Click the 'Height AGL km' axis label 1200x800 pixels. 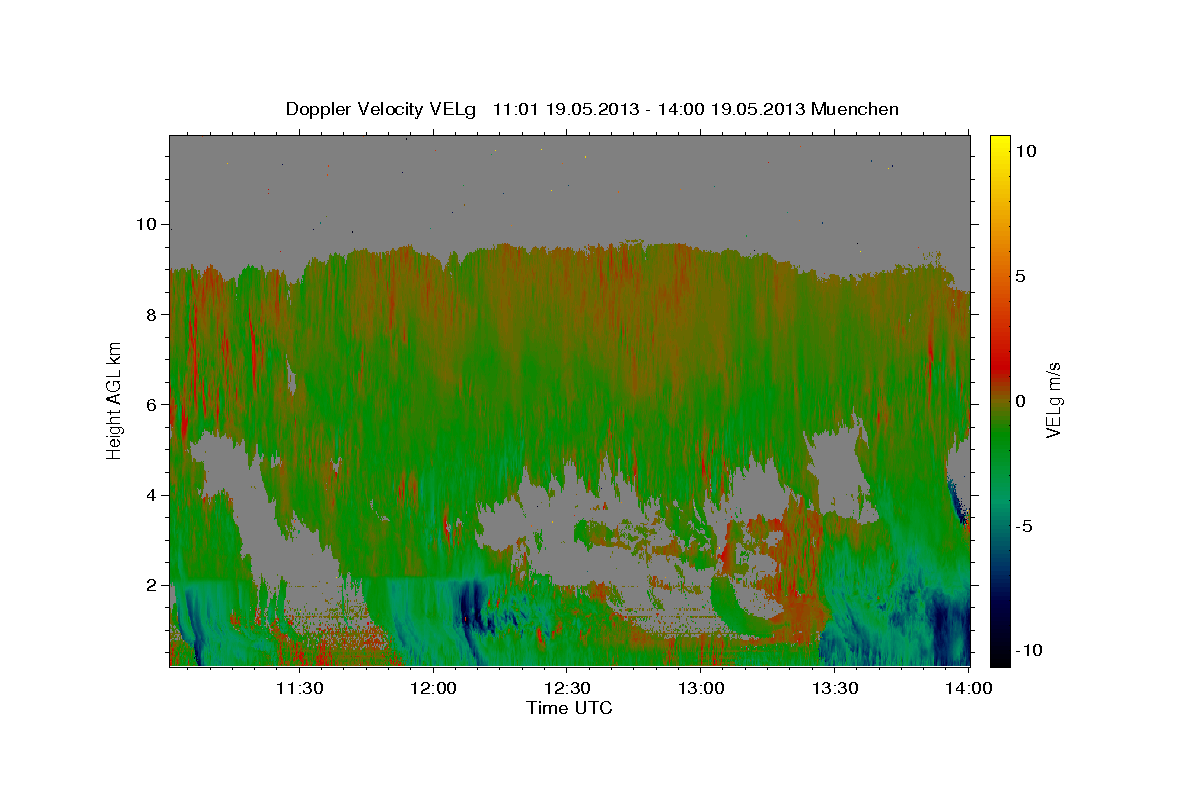[115, 399]
